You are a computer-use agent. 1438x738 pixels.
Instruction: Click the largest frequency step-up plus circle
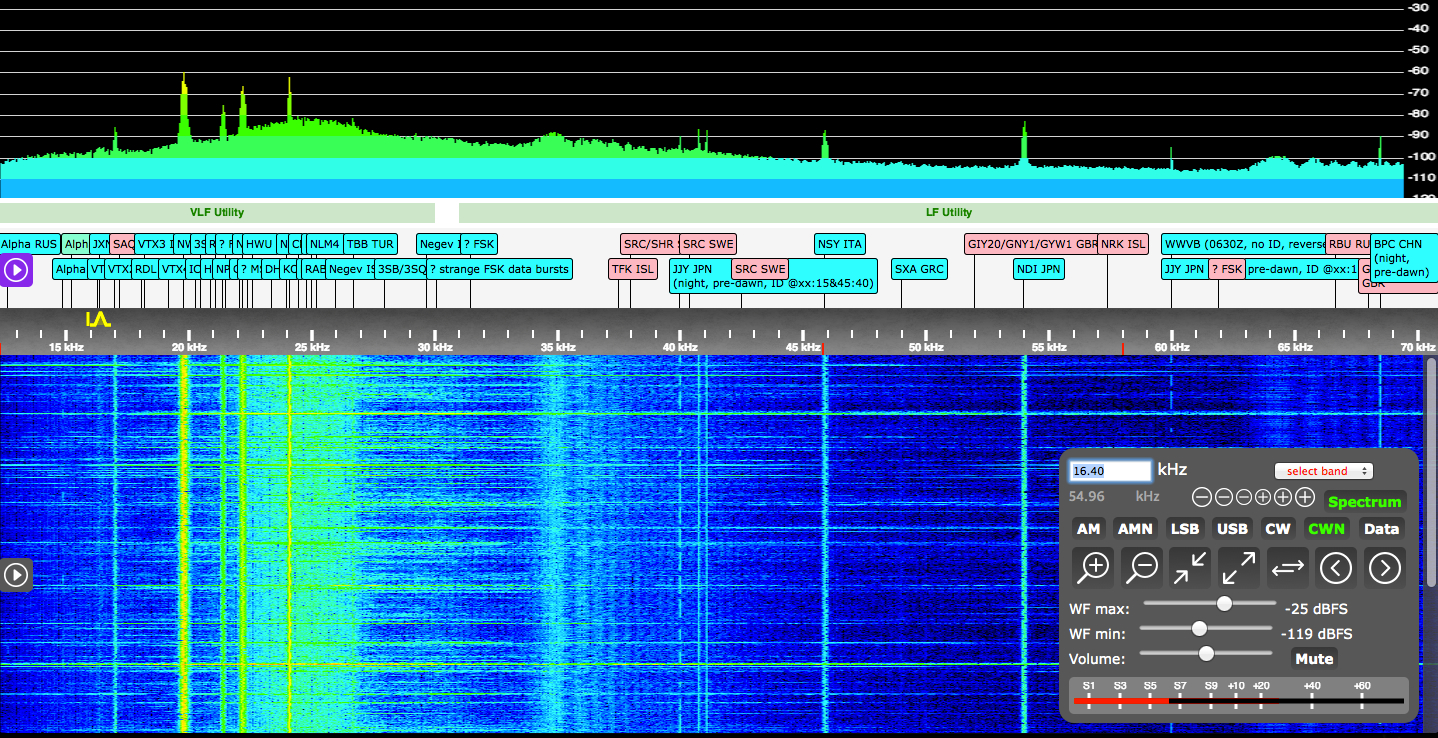pyautogui.click(x=1305, y=497)
